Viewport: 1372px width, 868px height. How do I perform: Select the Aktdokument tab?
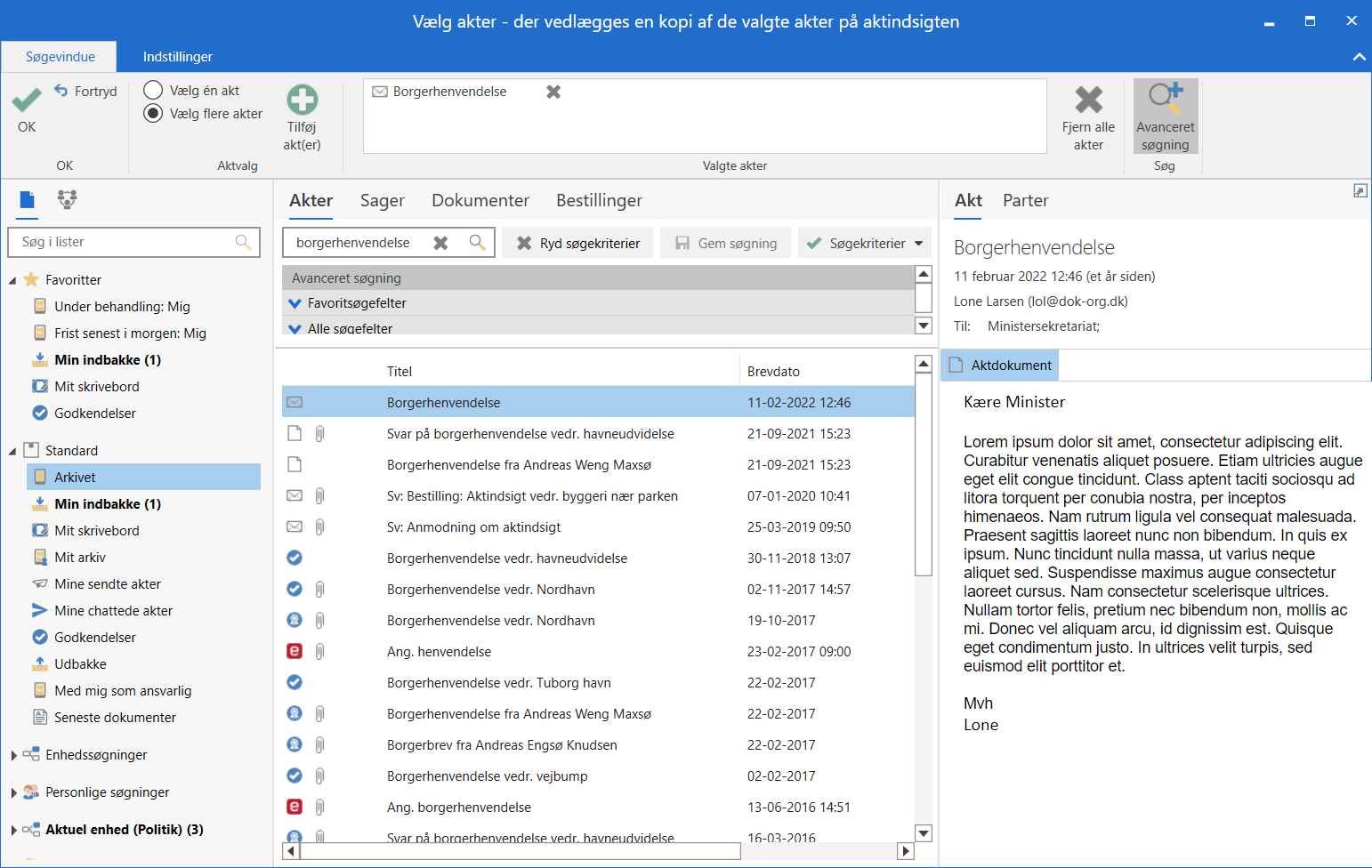point(1000,365)
